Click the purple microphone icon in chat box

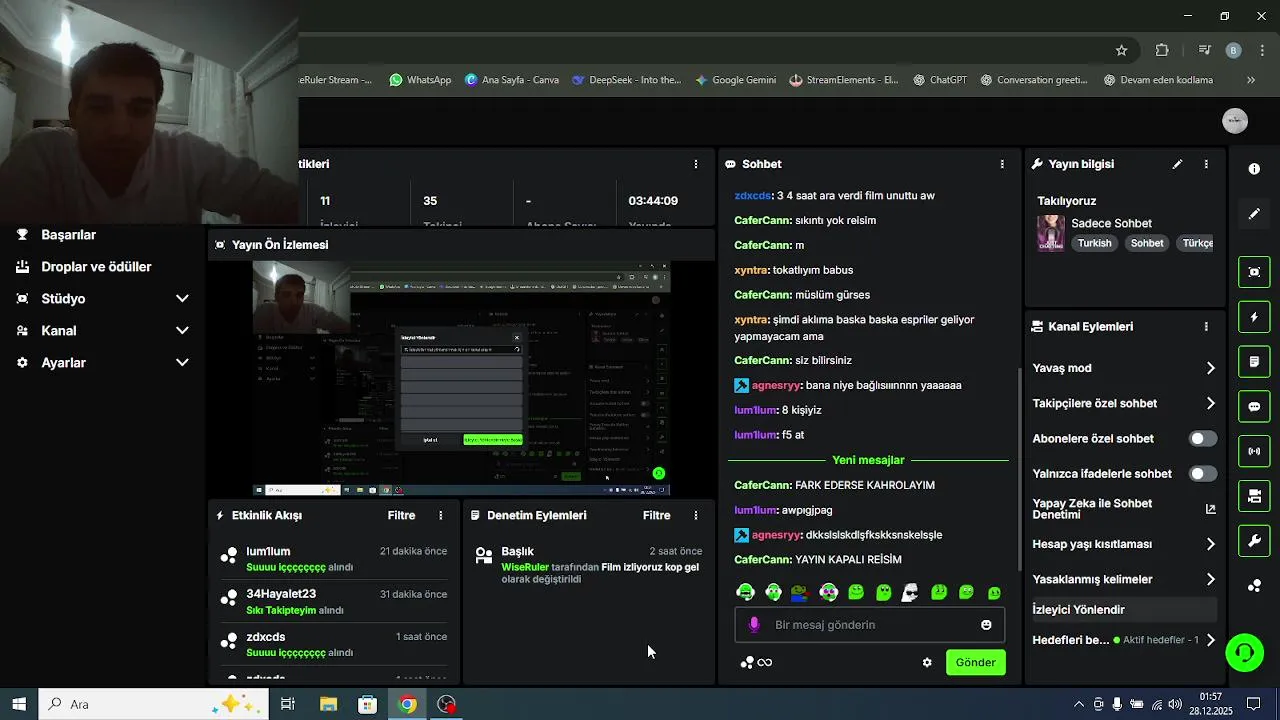point(754,625)
